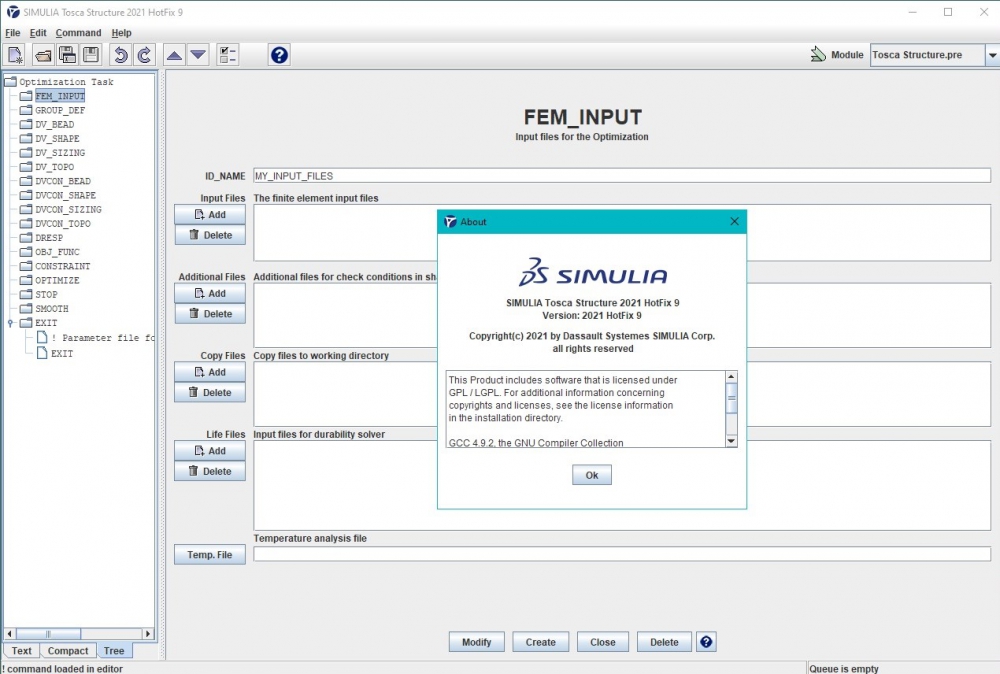Image resolution: width=1000 pixels, height=674 pixels.
Task: Click Add under Copy Files
Action: (210, 372)
